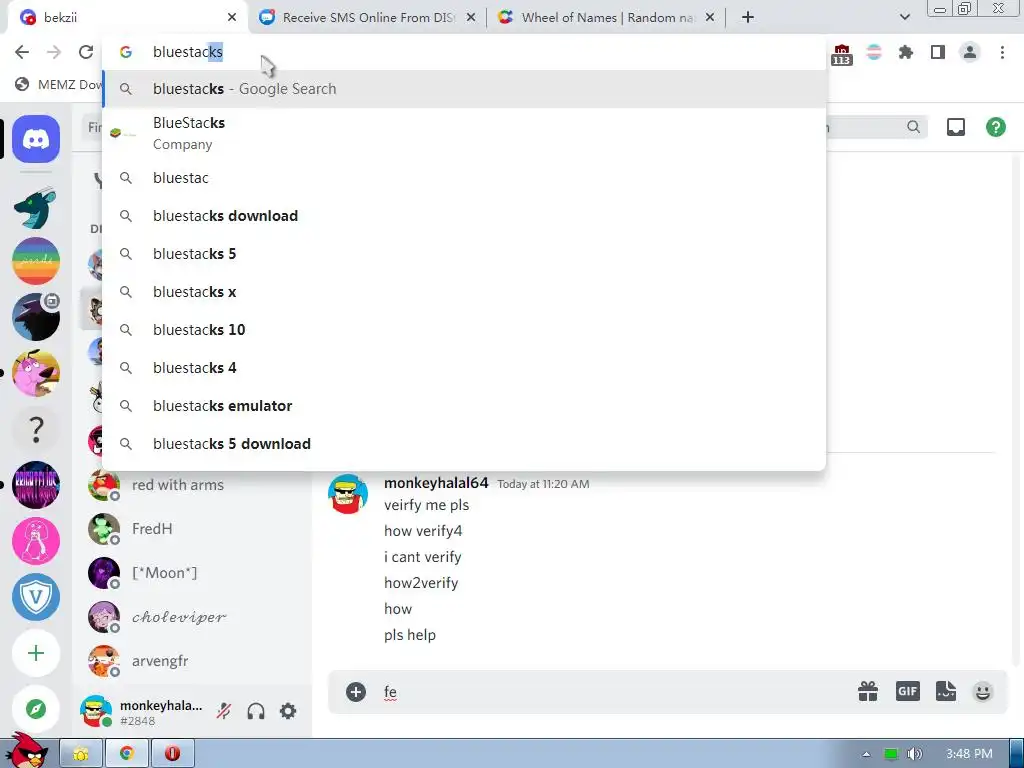Open DM with choleviper
Screen dimensions: 1024x768
pyautogui.click(x=193, y=616)
